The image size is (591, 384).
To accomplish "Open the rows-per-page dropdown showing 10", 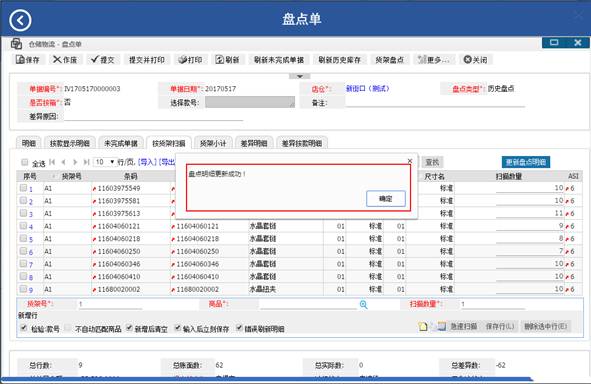I will 104,162.
